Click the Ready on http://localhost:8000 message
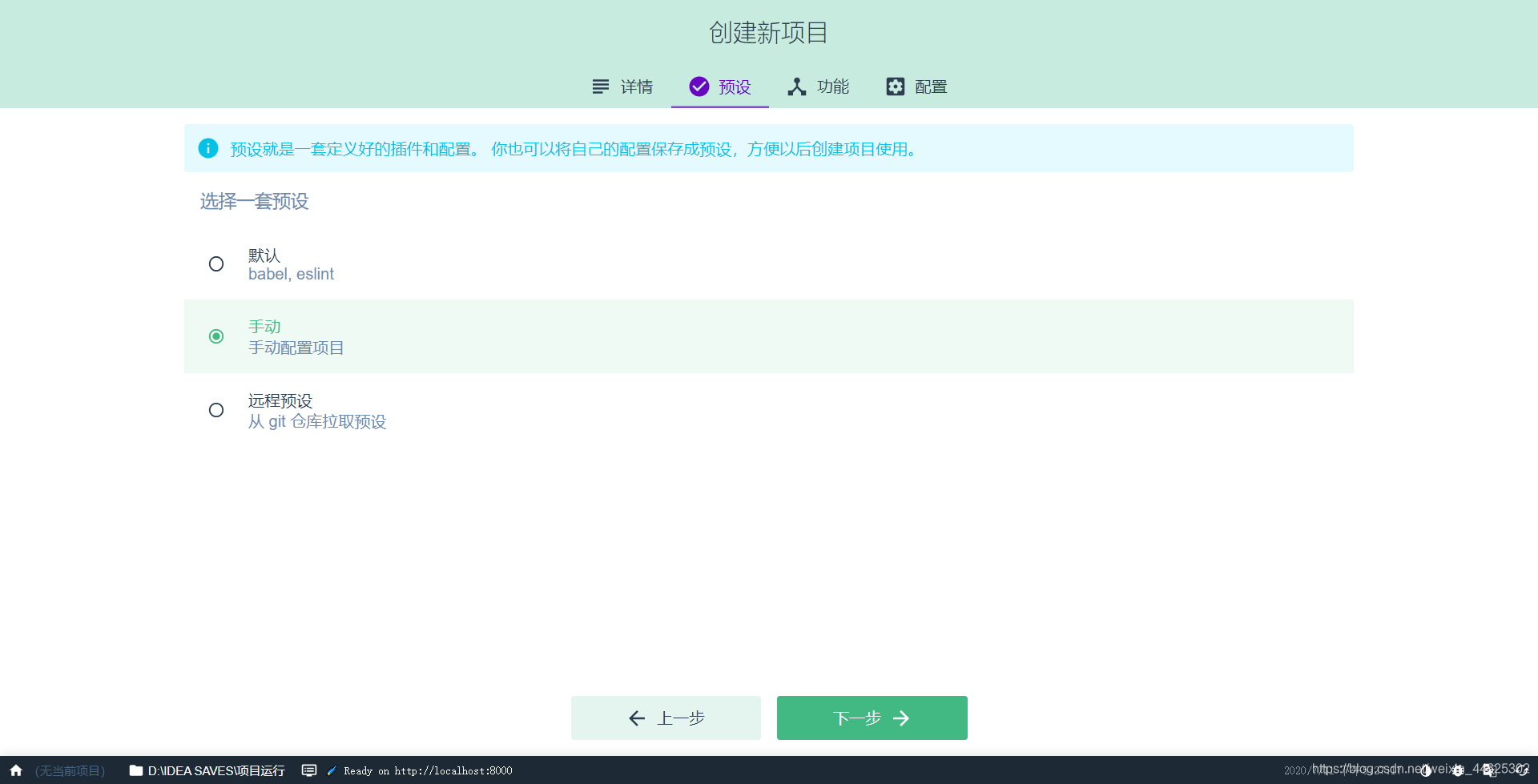Screen dimensions: 1538x784 point(428,770)
